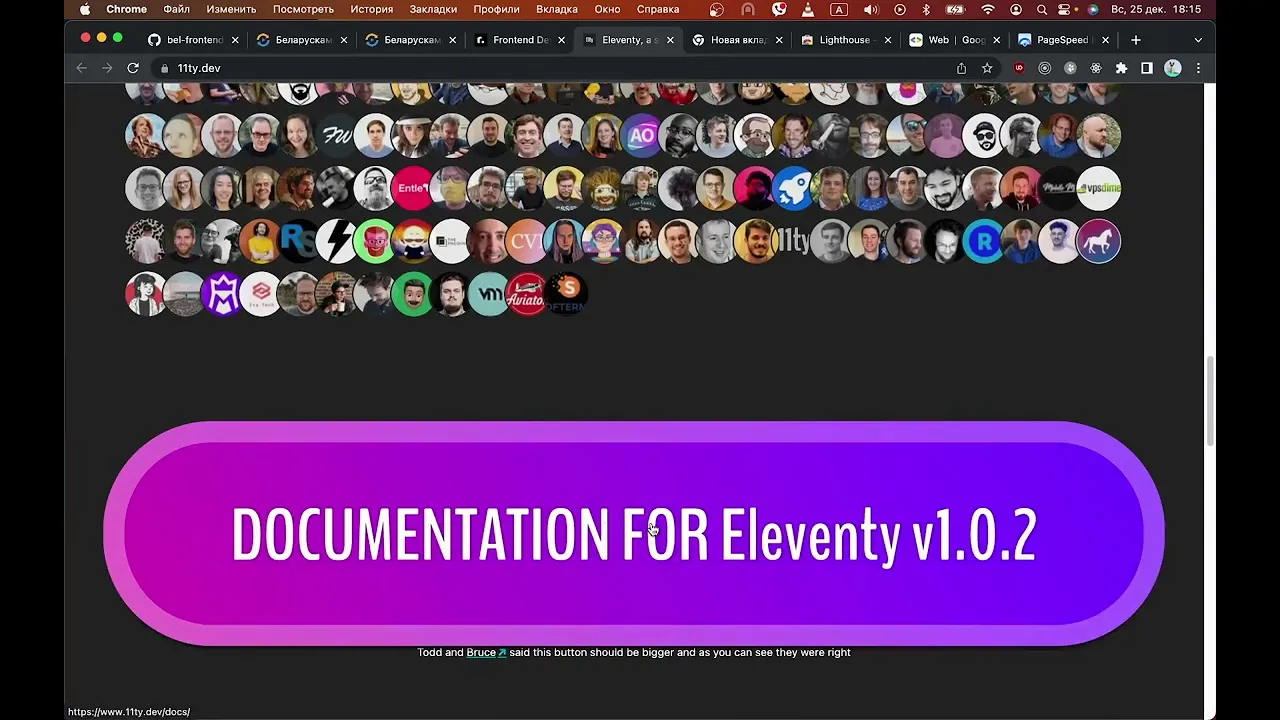Screen dimensions: 1280x720
Task: Close the Eleventy tab
Action: pos(670,40)
